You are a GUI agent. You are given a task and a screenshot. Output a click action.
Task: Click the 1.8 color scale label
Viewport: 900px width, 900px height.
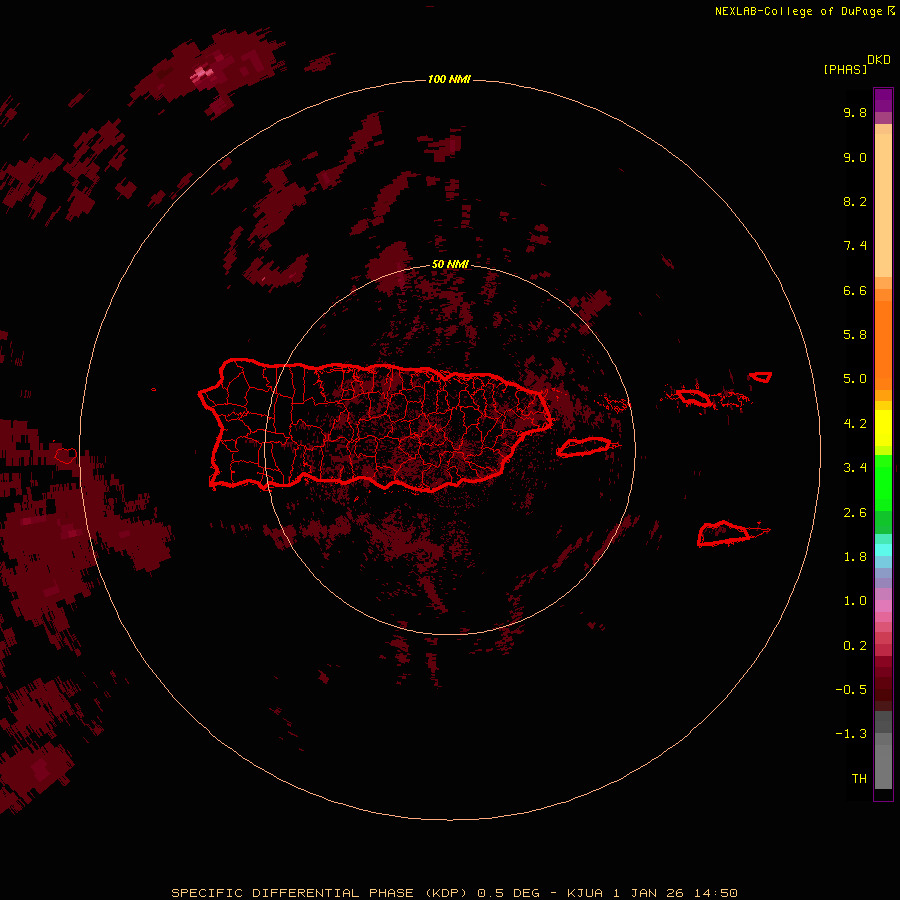coord(855,557)
